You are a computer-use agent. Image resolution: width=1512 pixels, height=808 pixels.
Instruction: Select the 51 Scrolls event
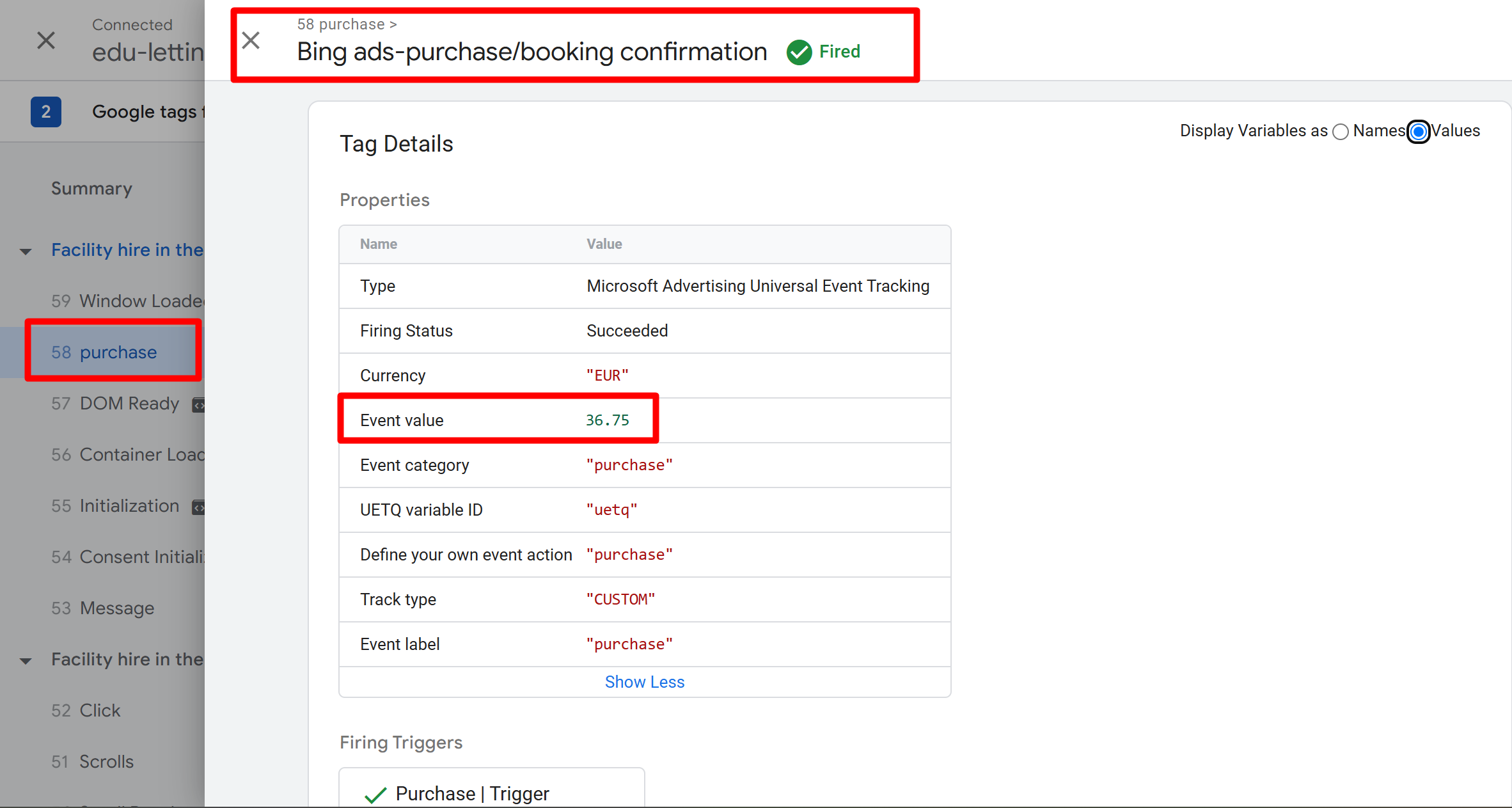(x=93, y=761)
